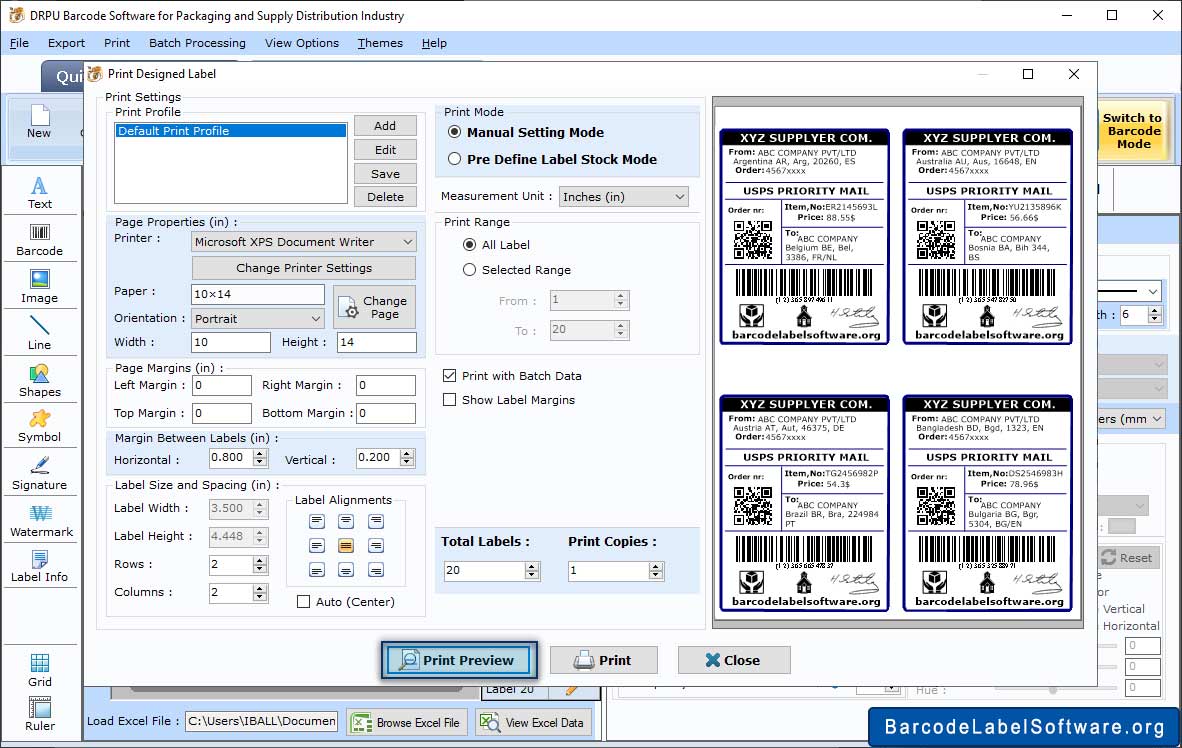Click the Close button in dialog
The image size is (1182, 748).
(x=733, y=660)
